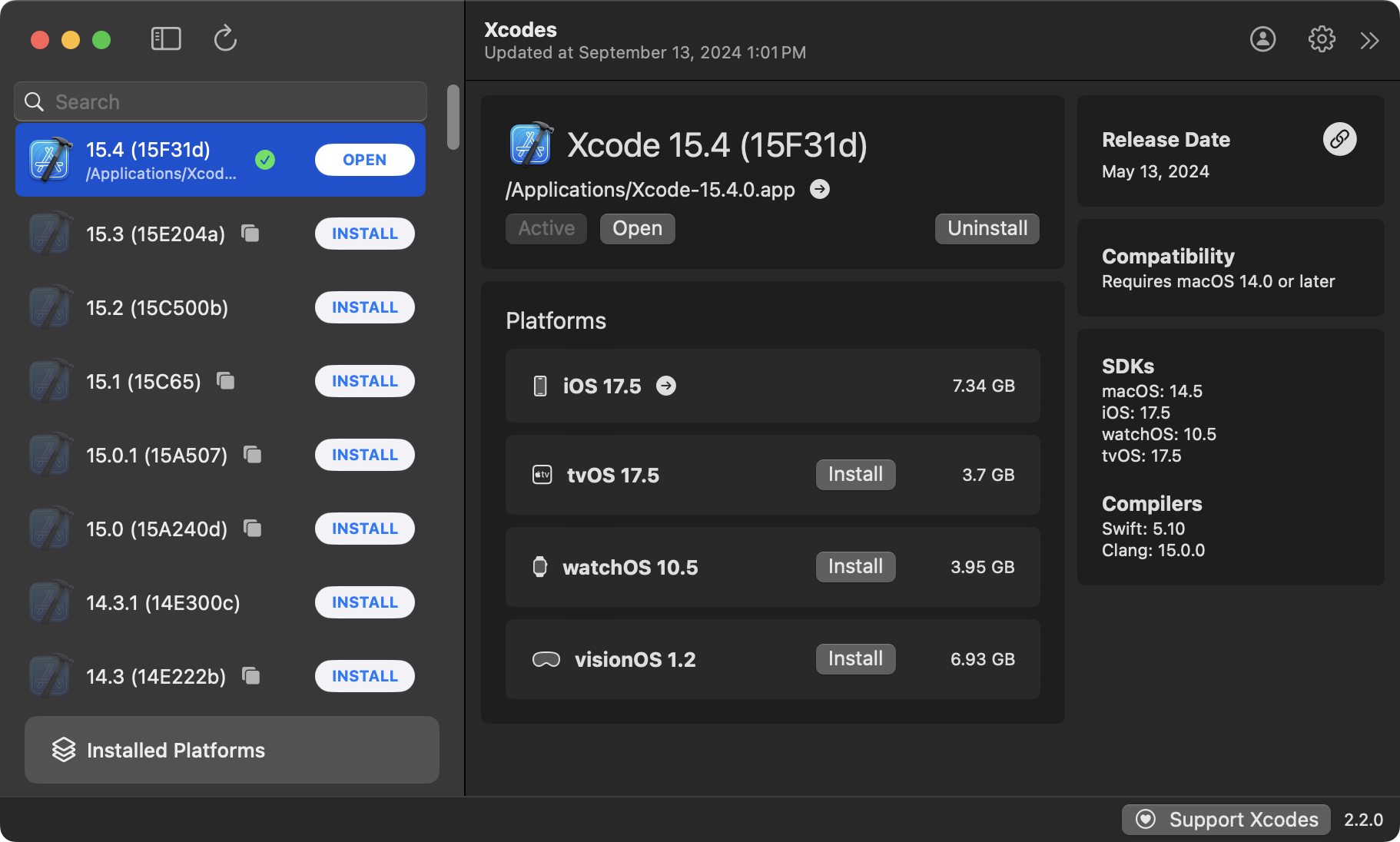Click the sidebar list scrollbar

point(453,118)
